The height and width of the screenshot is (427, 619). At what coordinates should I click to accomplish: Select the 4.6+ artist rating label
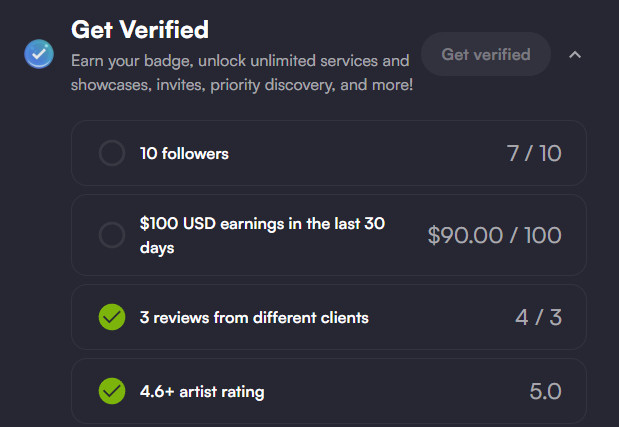pyautogui.click(x=202, y=392)
